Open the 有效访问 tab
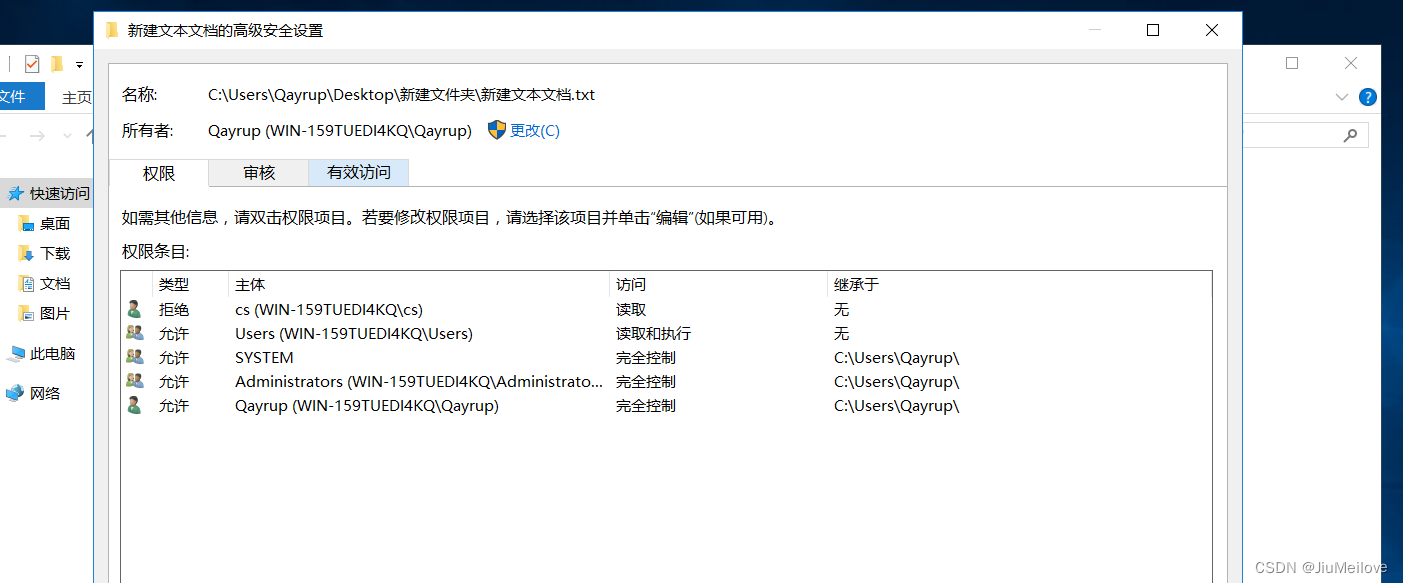Image resolution: width=1403 pixels, height=583 pixels. [x=359, y=173]
